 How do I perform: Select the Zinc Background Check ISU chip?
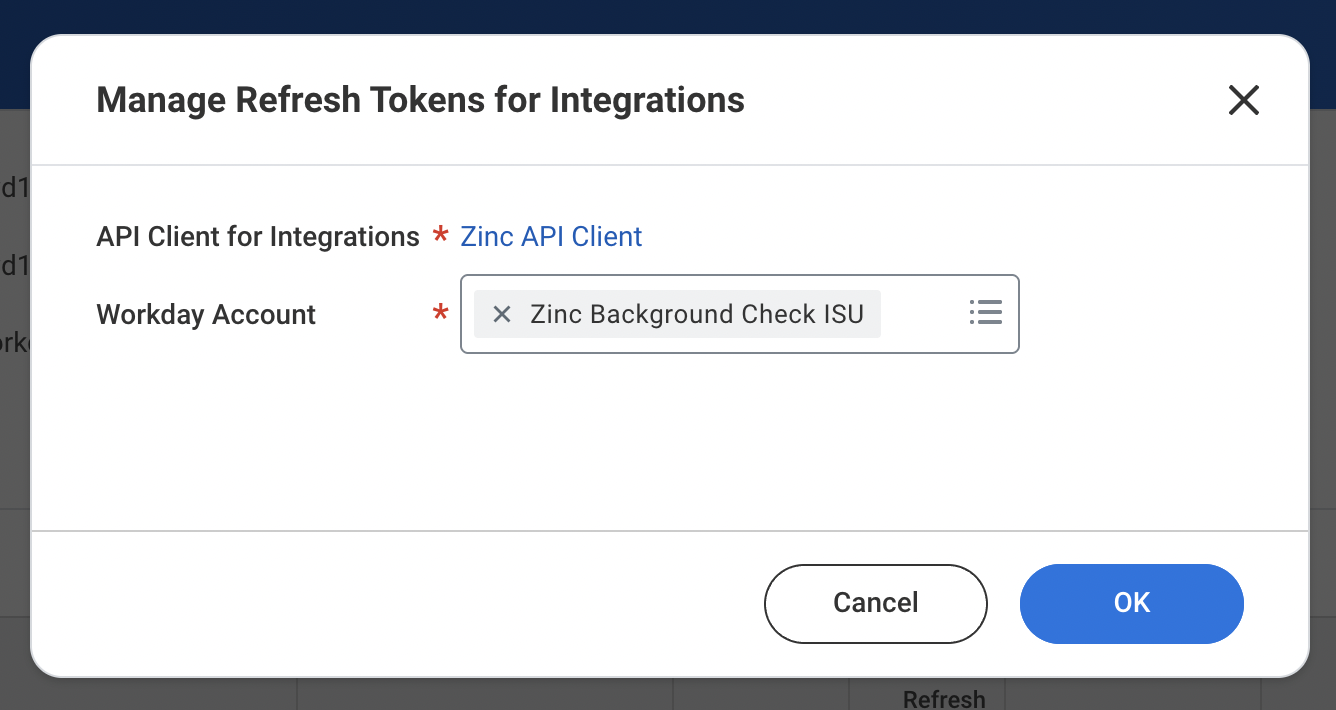point(677,314)
